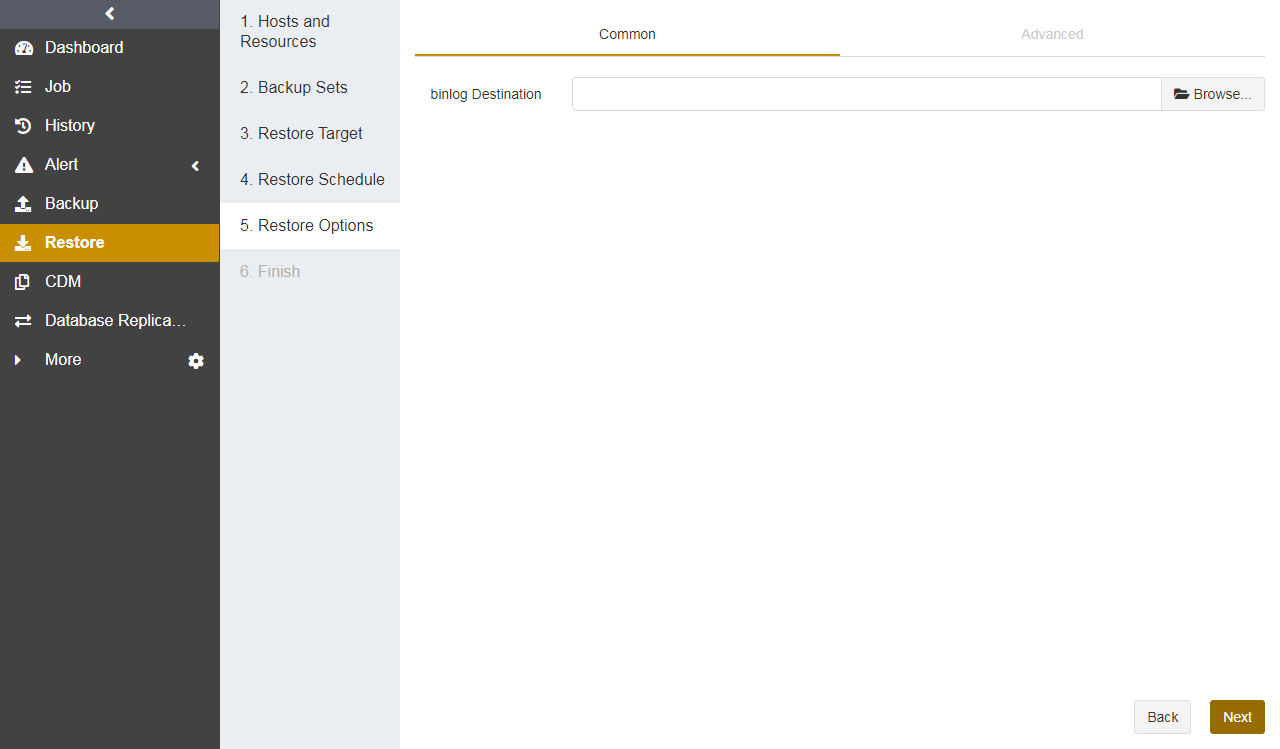The height and width of the screenshot is (749, 1280).
Task: Click the Backup upload icon
Action: (x=24, y=204)
